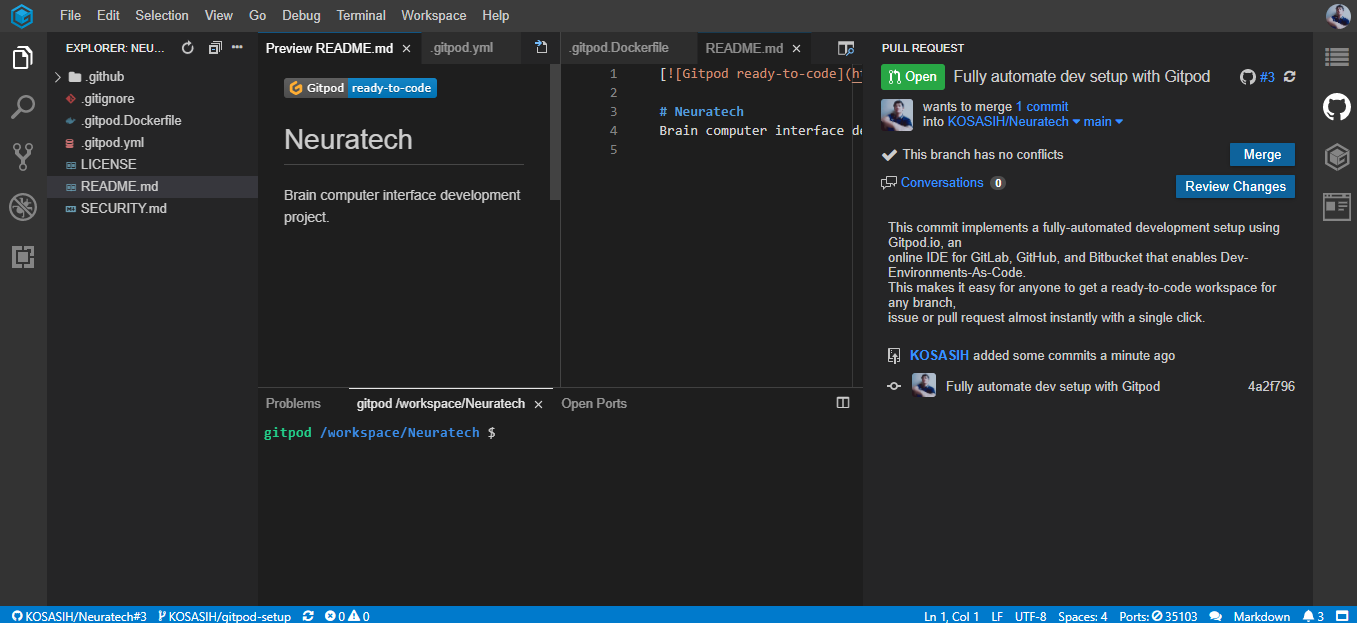Split the terminal panel layout
Screen dimensions: 1357x623
pyautogui.click(x=843, y=403)
